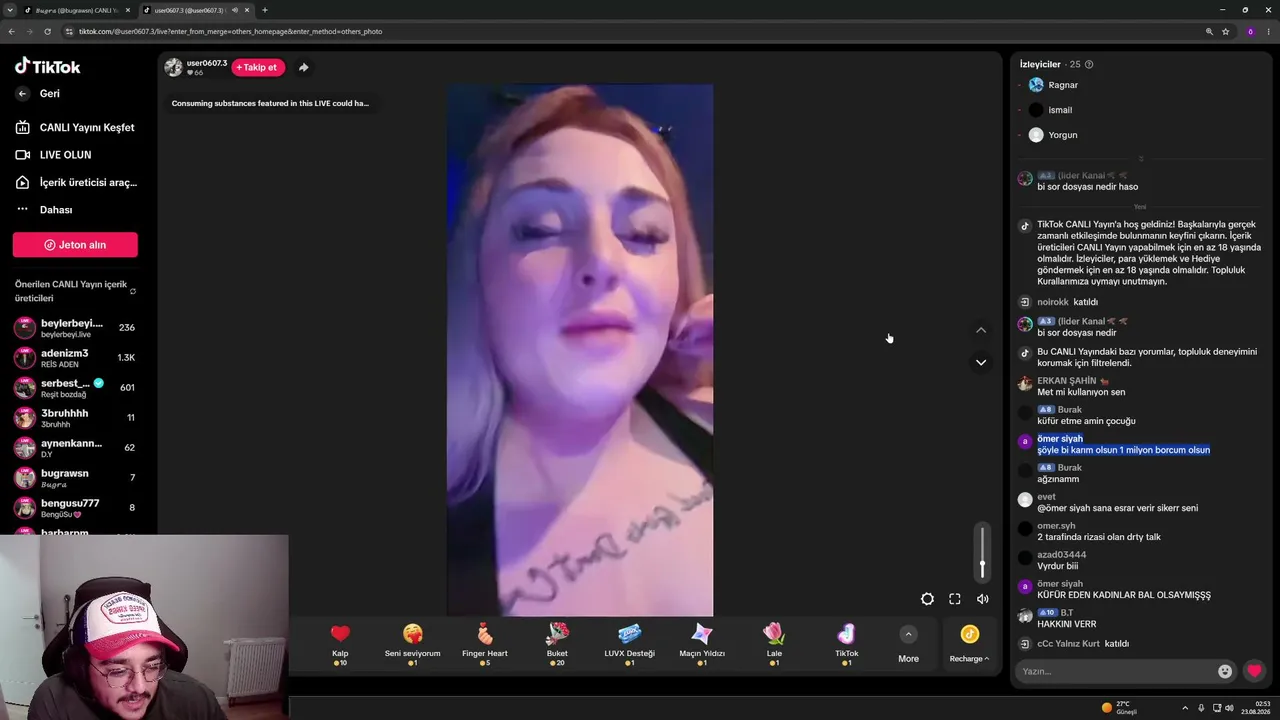
Task: Send a Finger Heart gift
Action: (485, 643)
